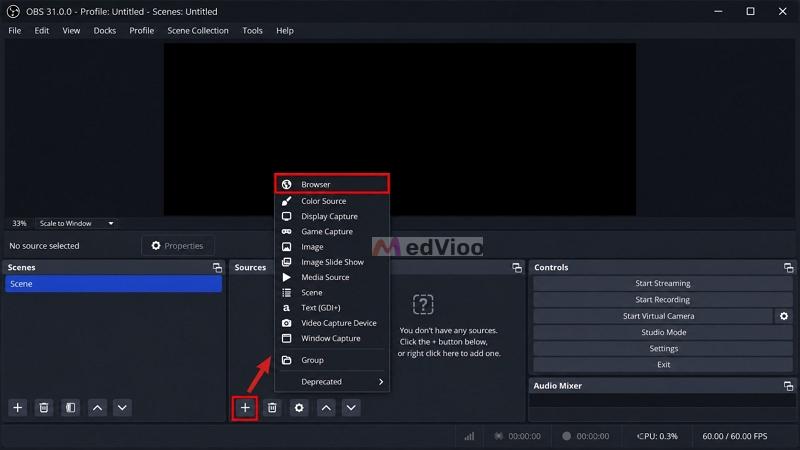Move source down in Sources toolbar
Screen dimensions: 800x450
pos(351,407)
